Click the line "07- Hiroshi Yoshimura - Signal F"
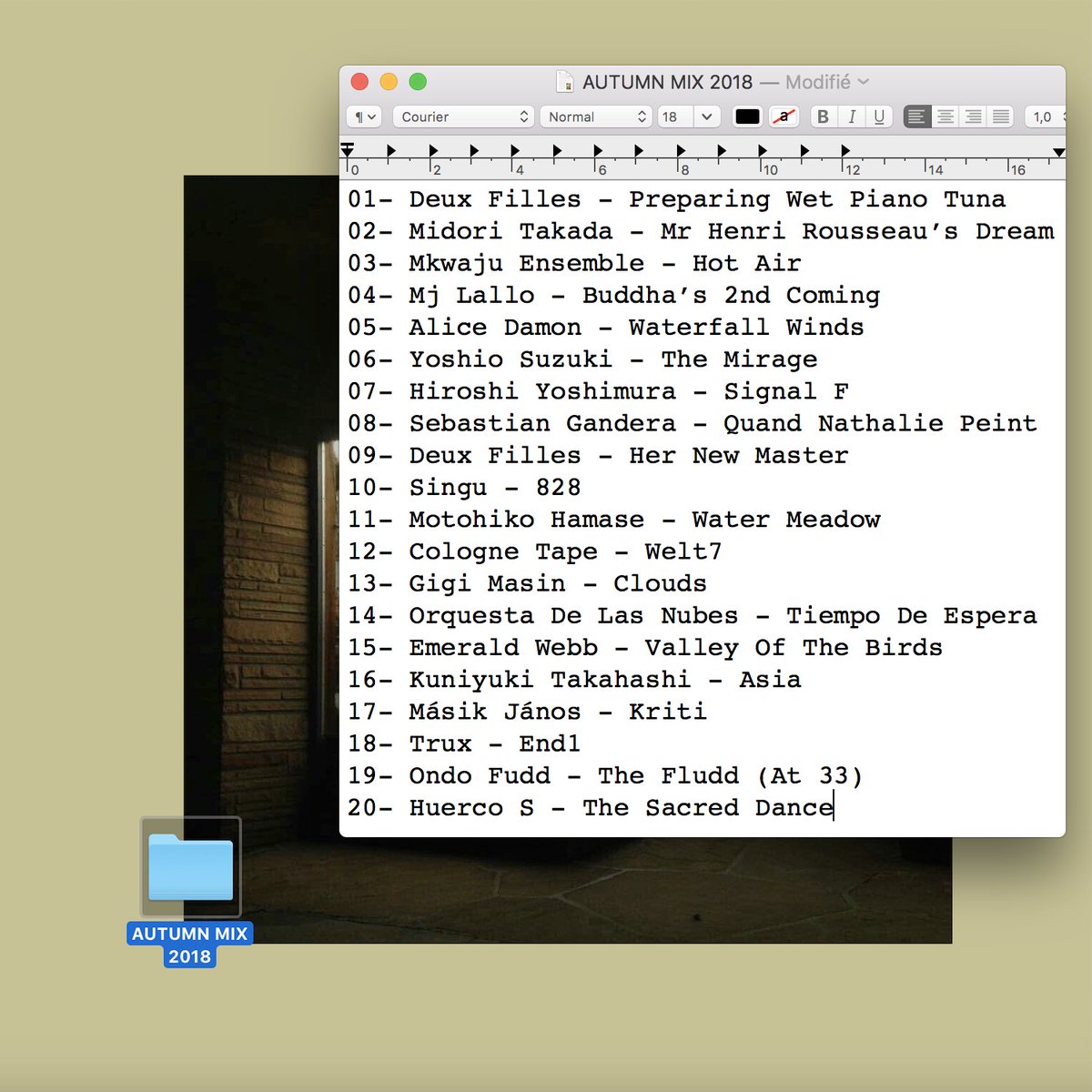 pyautogui.click(x=598, y=391)
